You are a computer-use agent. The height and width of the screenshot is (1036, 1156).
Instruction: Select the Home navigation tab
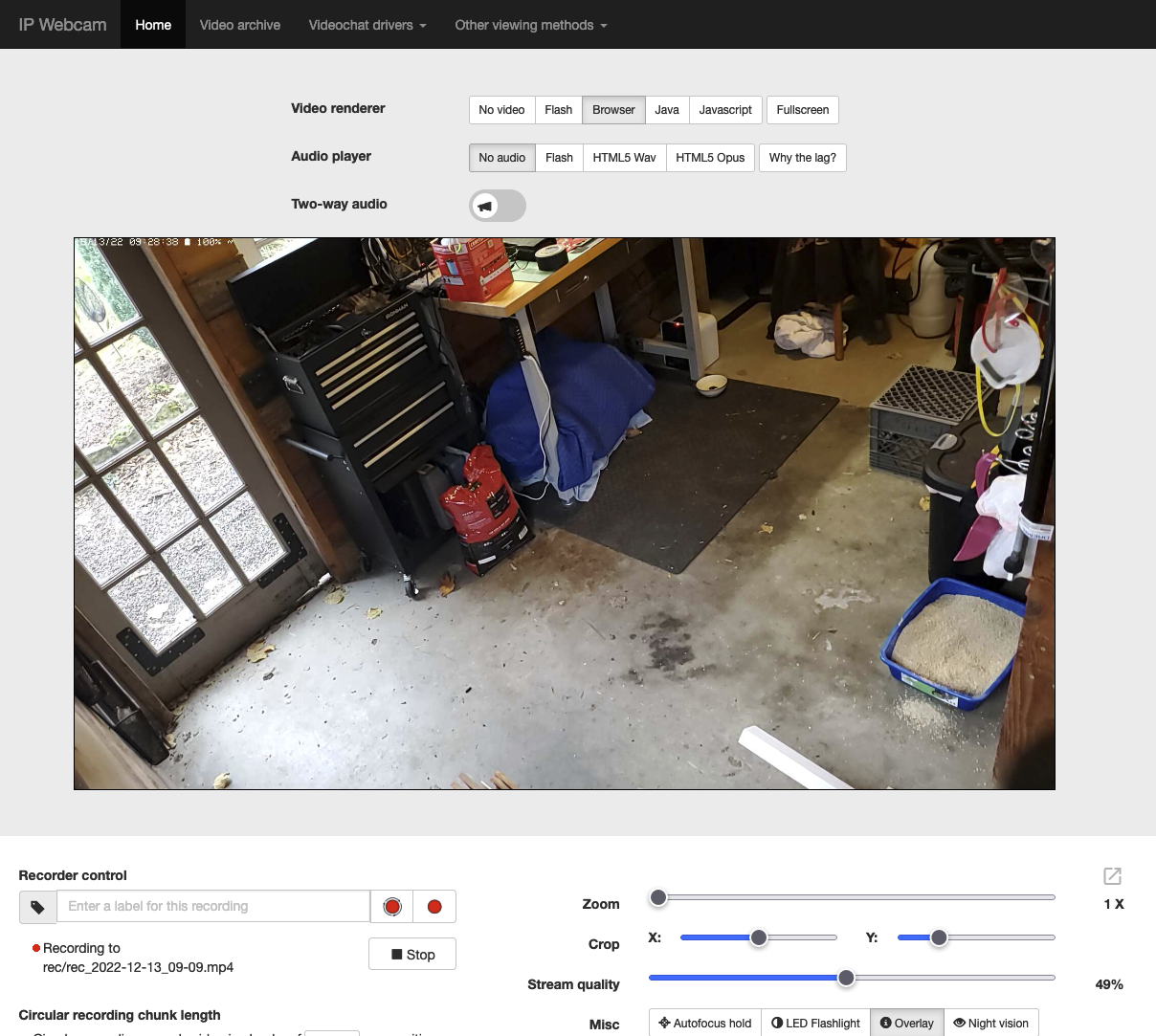(153, 25)
